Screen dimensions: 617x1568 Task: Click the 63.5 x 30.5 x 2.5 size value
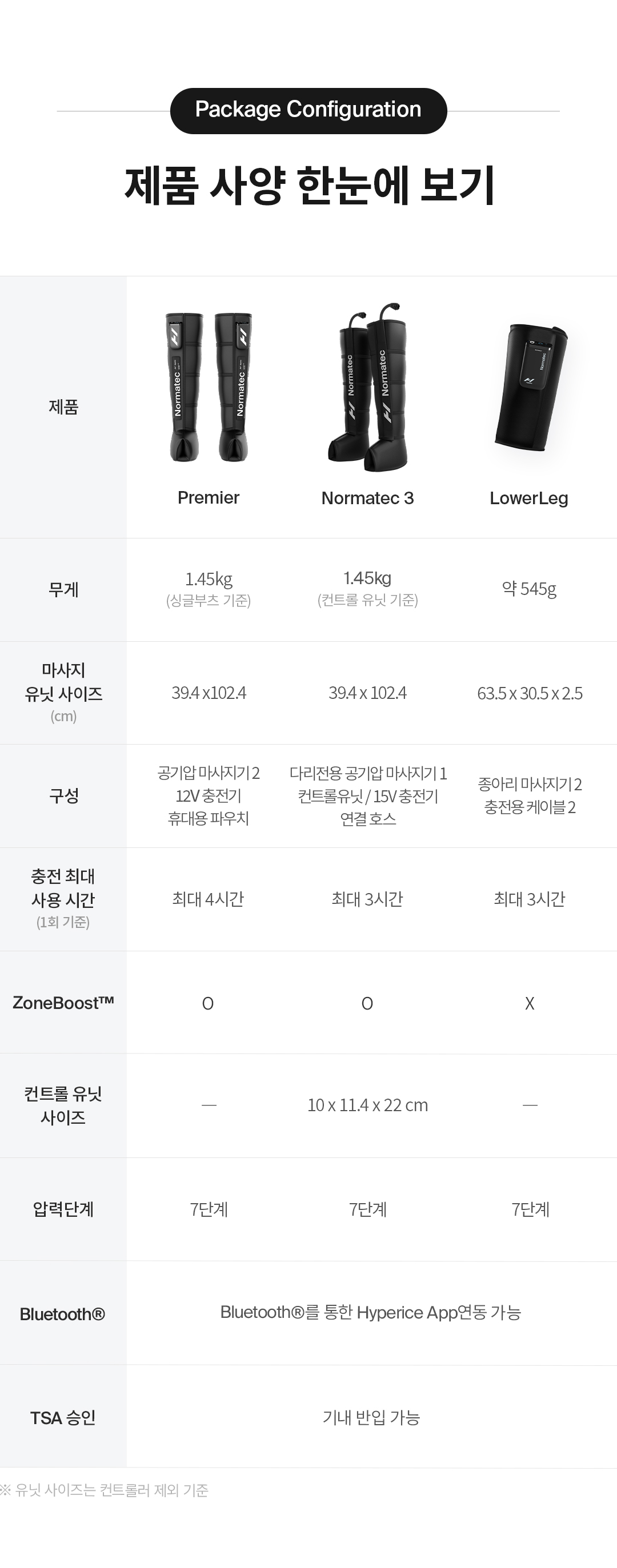pyautogui.click(x=529, y=693)
